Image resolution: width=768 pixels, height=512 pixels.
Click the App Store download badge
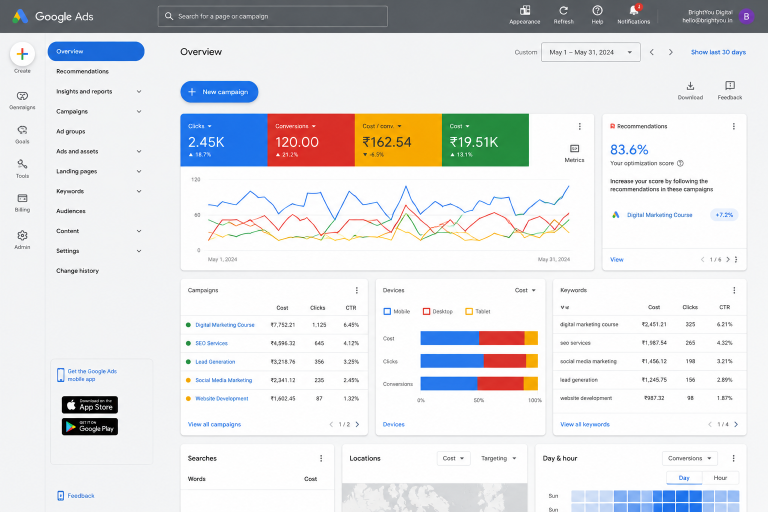[x=90, y=405]
